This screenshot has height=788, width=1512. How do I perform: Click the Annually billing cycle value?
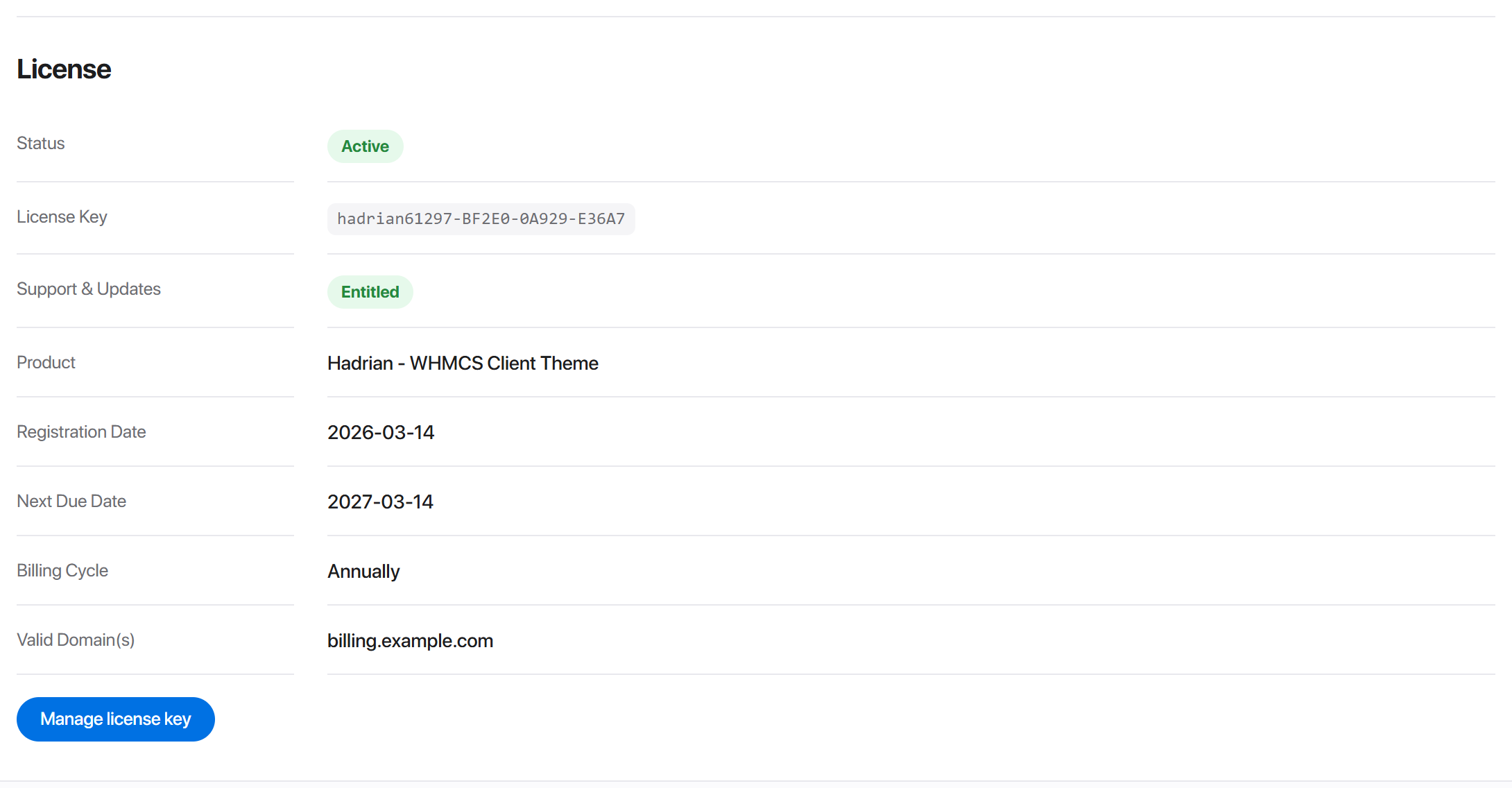[363, 572]
